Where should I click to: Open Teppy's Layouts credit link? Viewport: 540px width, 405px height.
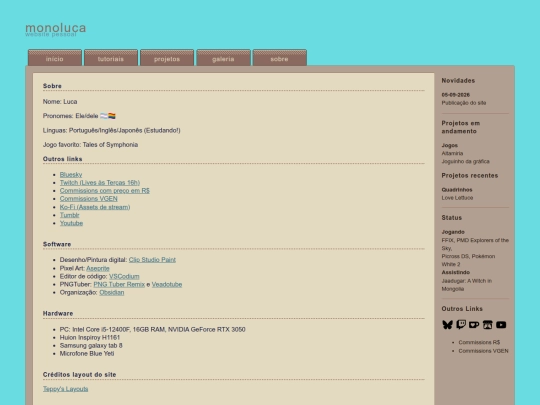65,389
